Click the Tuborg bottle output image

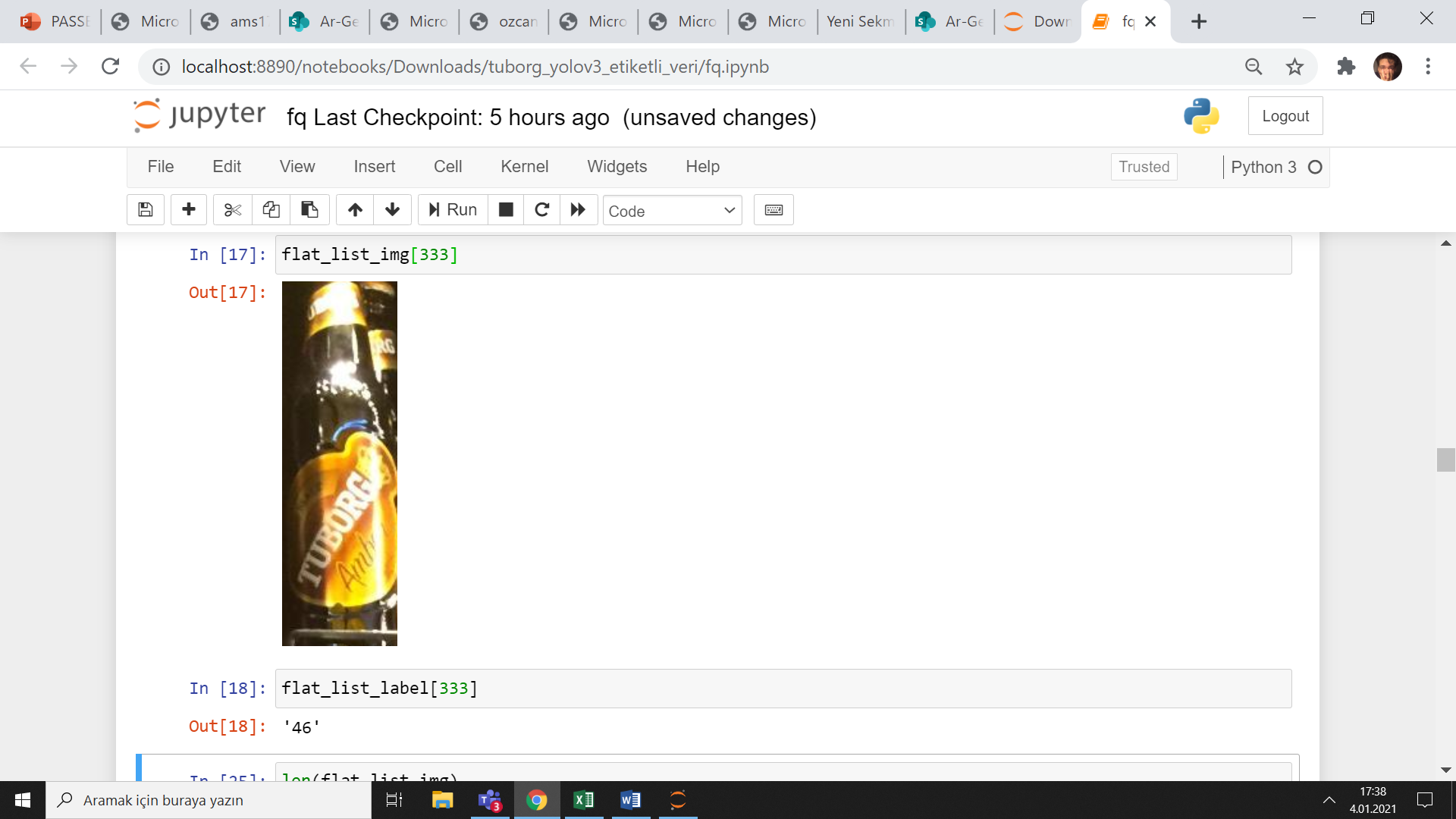coord(339,464)
